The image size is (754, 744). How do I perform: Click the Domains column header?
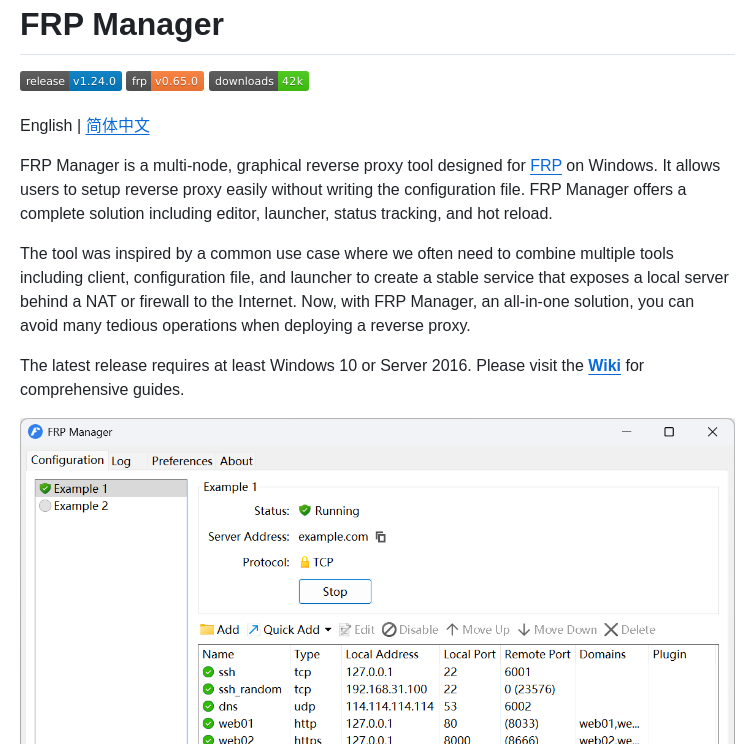(x=611, y=654)
